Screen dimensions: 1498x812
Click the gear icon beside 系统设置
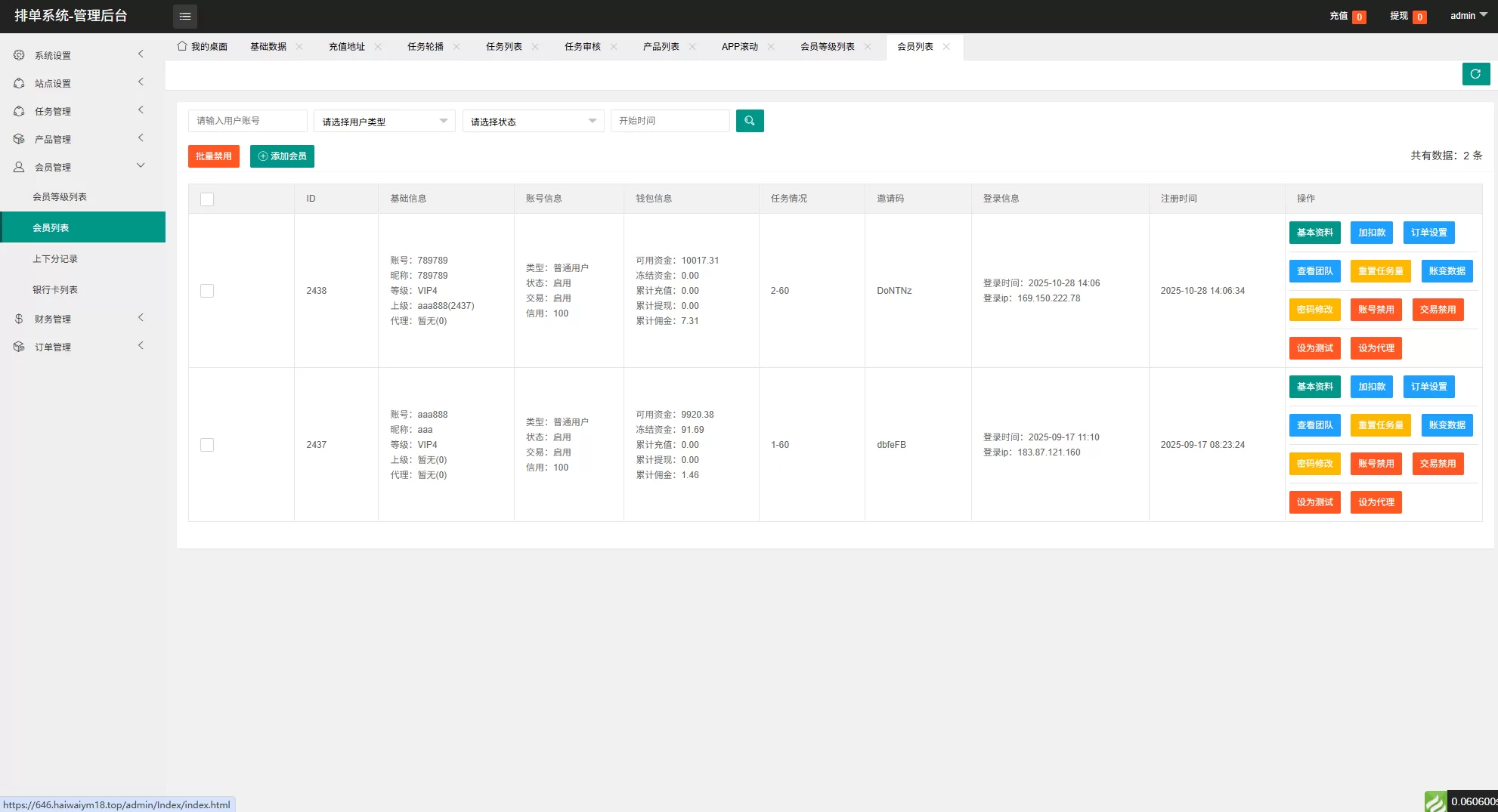19,55
